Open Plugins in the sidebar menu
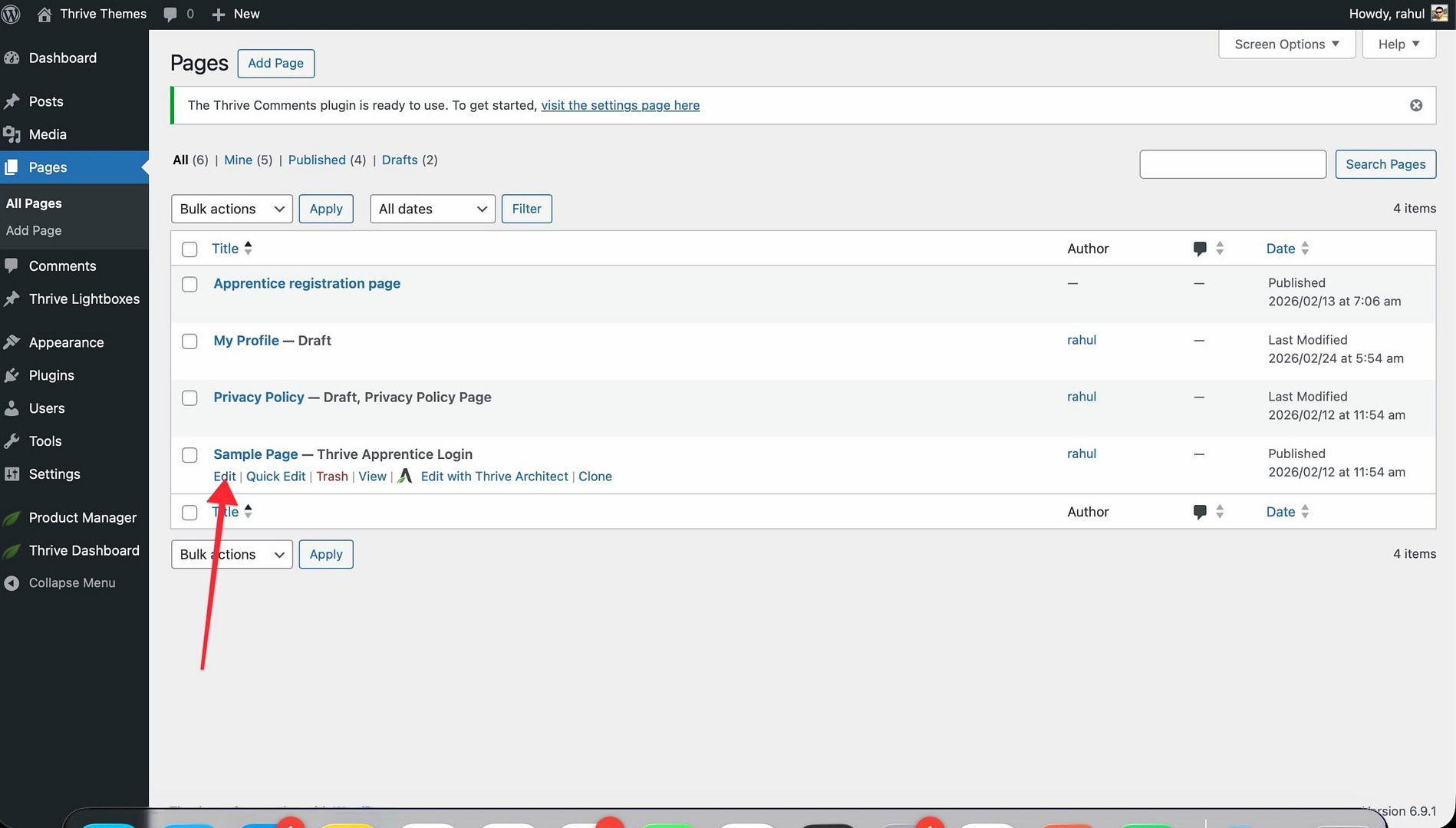The width and height of the screenshot is (1456, 828). pyautogui.click(x=51, y=375)
